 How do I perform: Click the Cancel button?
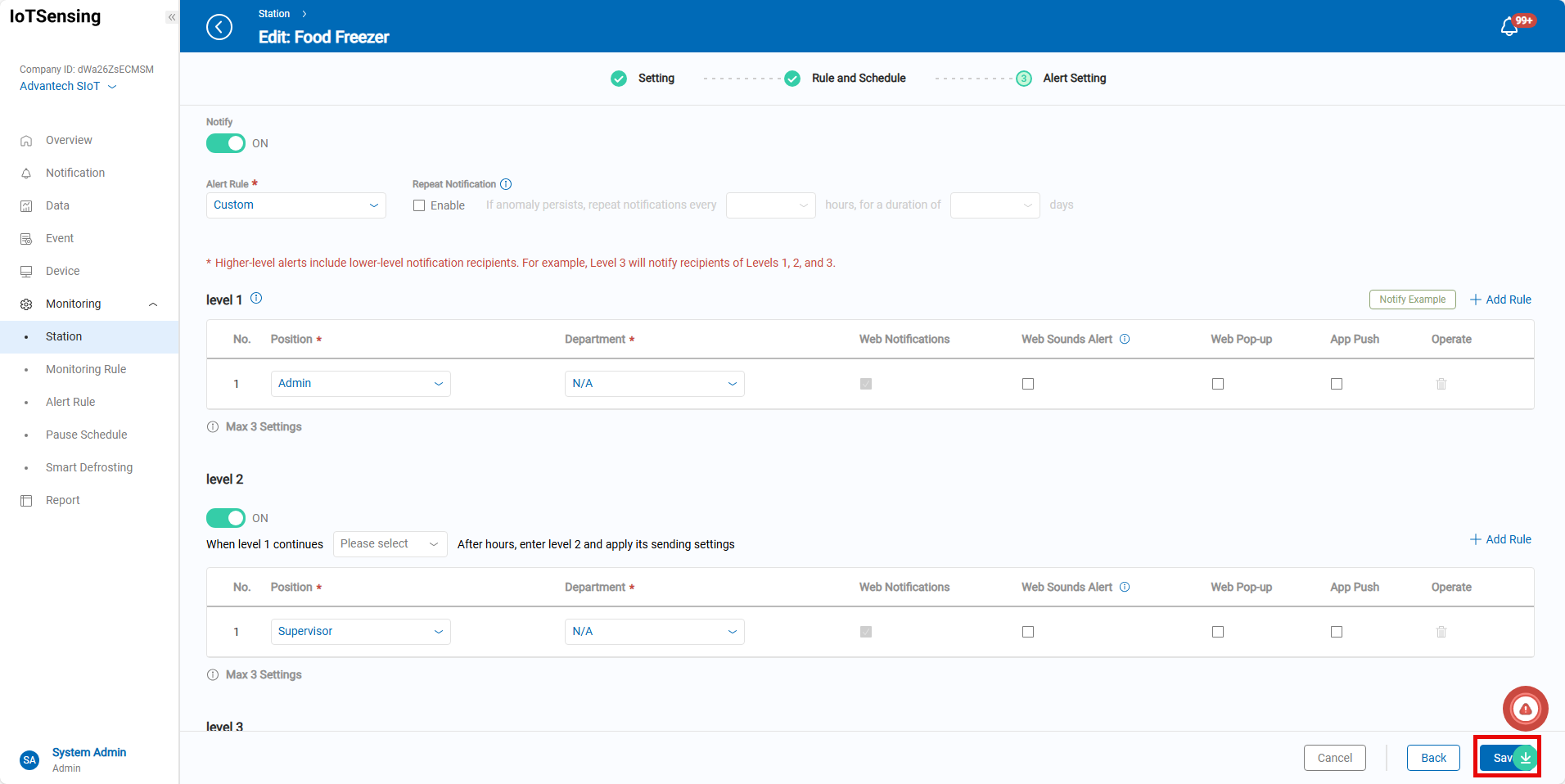(x=1334, y=758)
